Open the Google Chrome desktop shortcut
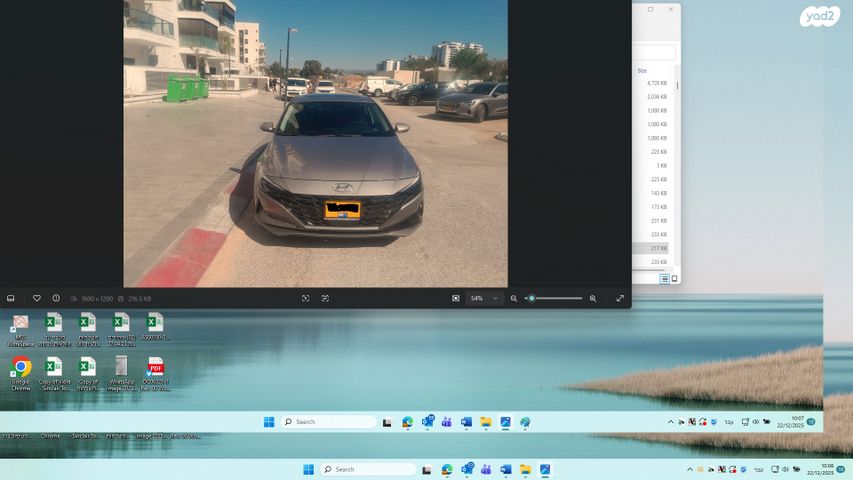853x480 pixels. click(x=21, y=374)
